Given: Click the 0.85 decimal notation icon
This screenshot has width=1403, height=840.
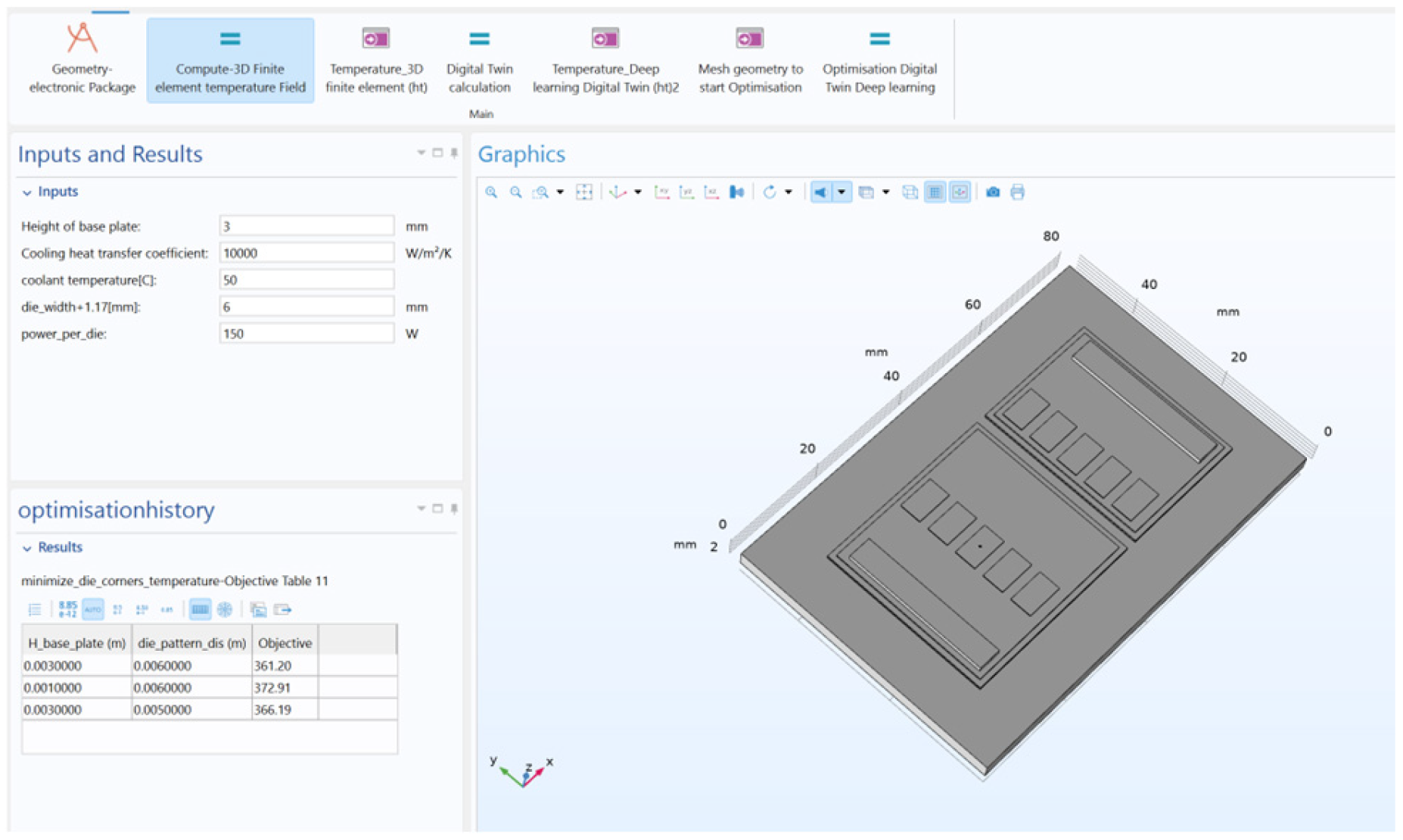Looking at the screenshot, I should tap(167, 609).
